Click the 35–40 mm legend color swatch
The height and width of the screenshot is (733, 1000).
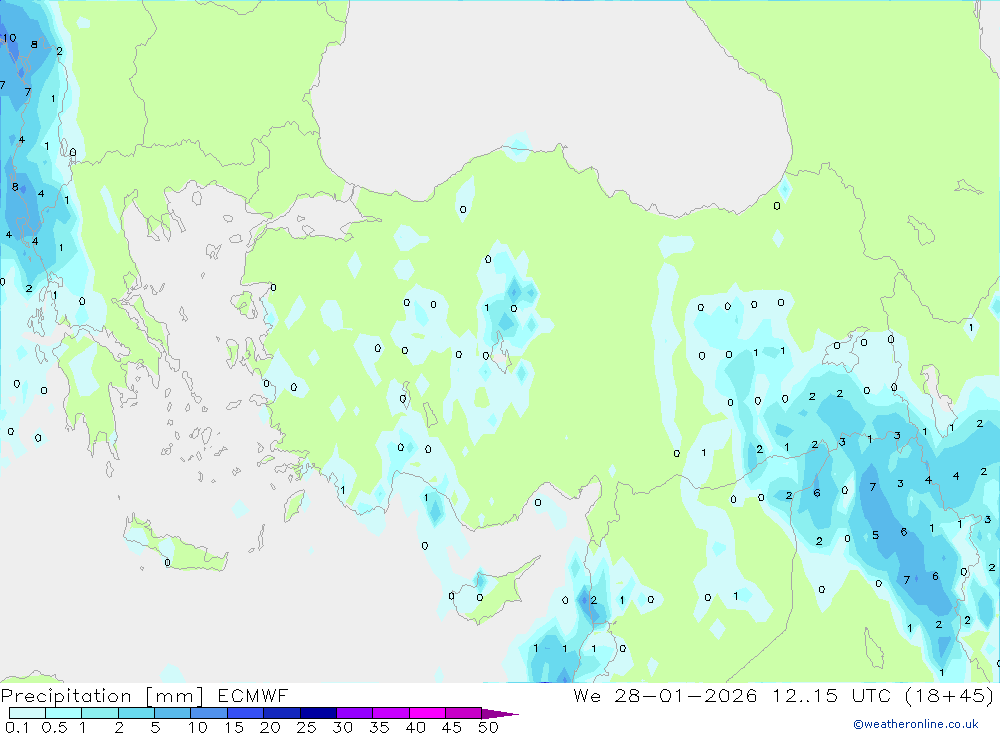391,713
